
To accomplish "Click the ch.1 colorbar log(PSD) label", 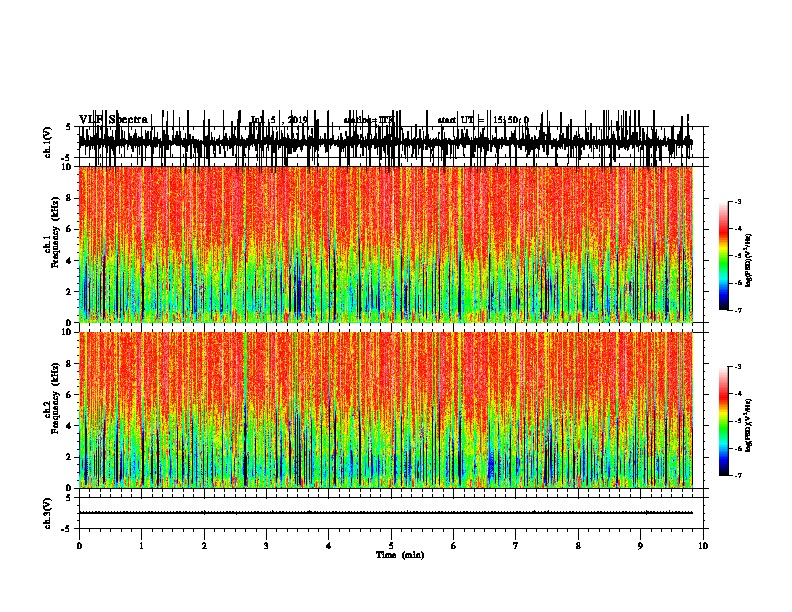I will (749, 260).
